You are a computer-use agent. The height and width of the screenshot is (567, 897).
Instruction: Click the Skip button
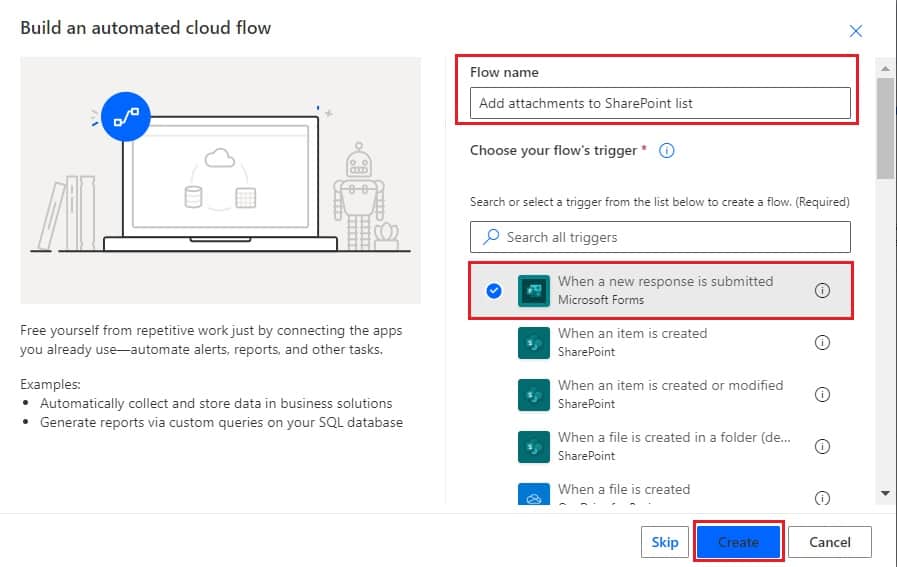[x=665, y=542]
